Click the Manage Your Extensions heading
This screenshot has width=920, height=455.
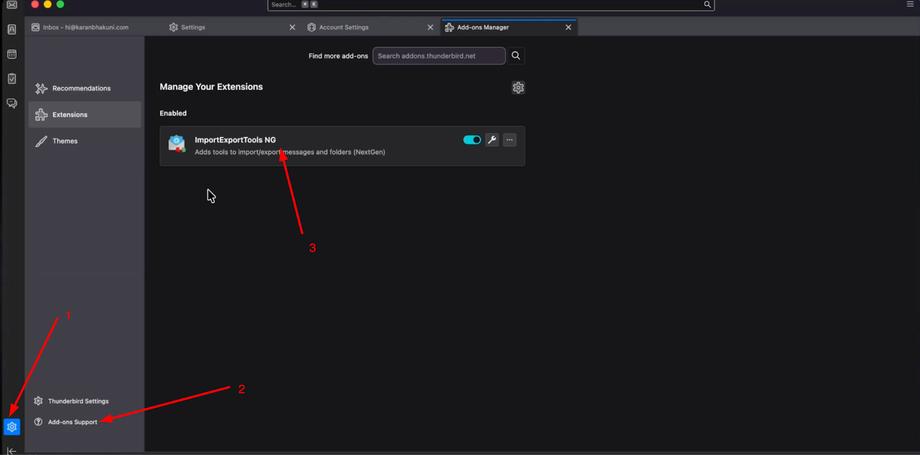(211, 87)
